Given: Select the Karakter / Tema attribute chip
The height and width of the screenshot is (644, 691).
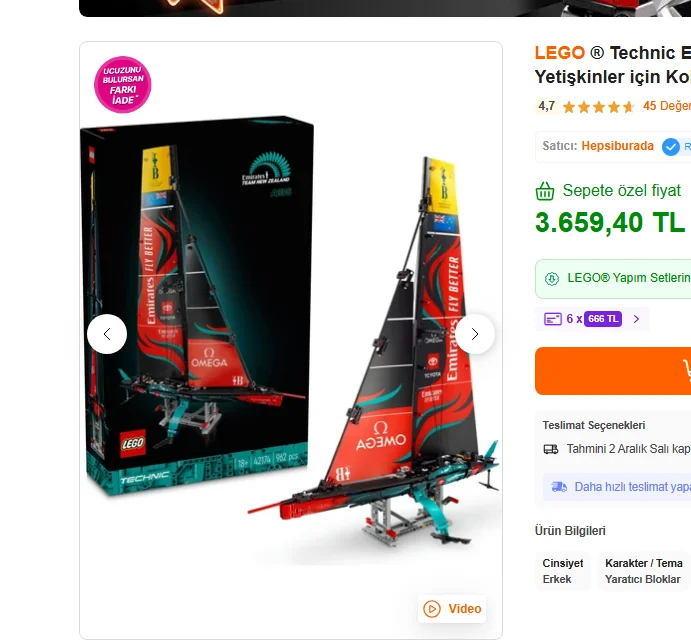Looking at the screenshot, I should tap(643, 571).
